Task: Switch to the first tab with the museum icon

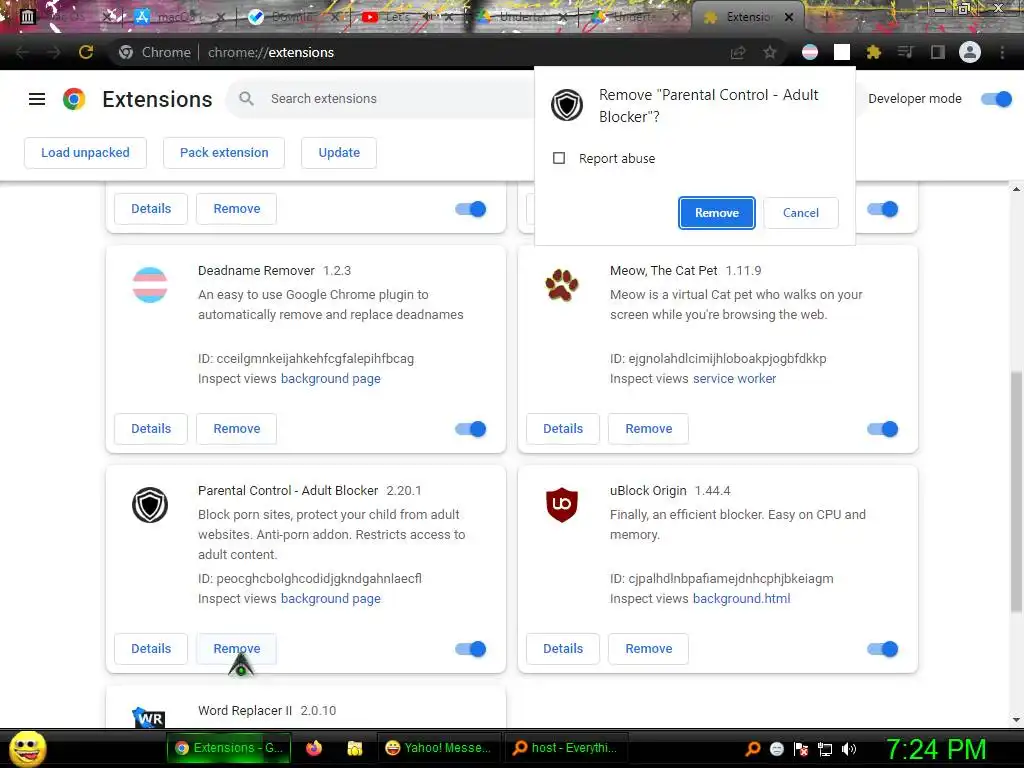Action: 64,17
